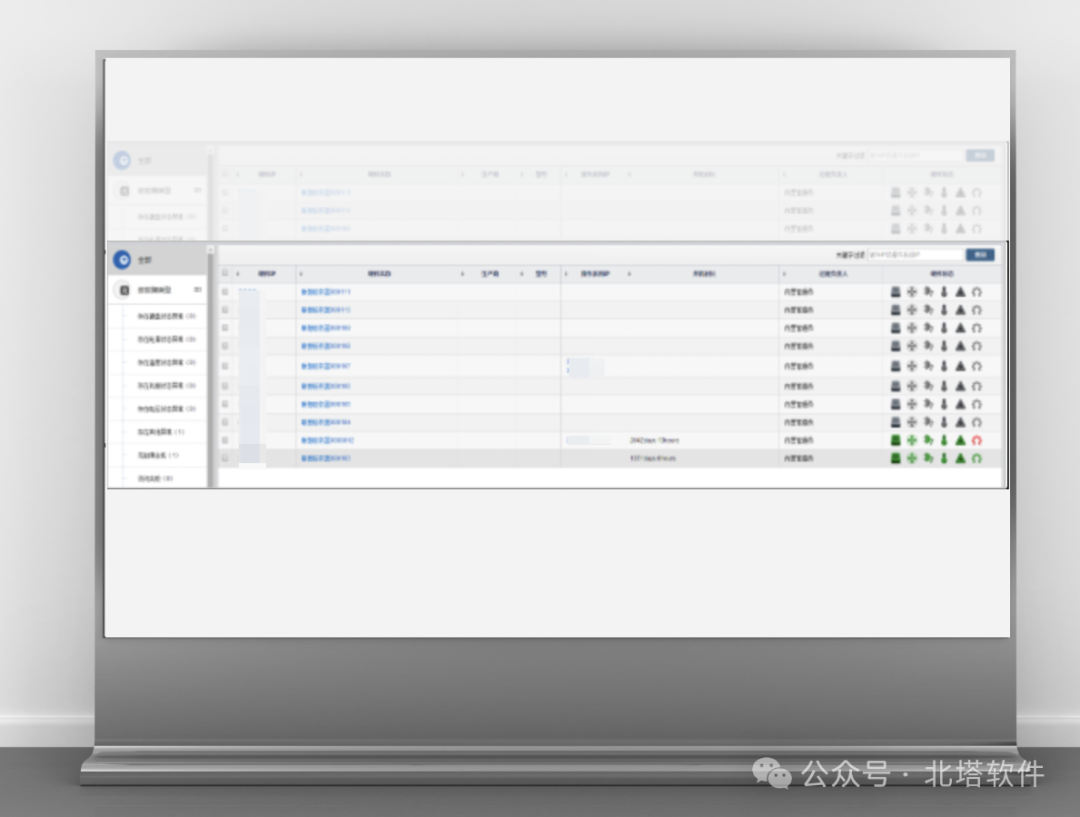Click the sort arrow of the uptime column

pyautogui.click(x=629, y=274)
